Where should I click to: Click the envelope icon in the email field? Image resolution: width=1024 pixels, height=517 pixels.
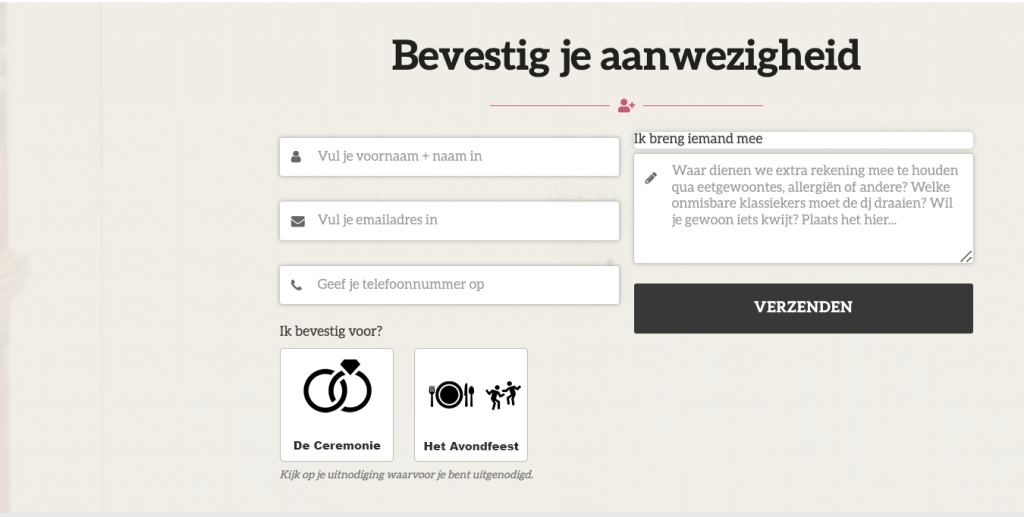point(297,221)
